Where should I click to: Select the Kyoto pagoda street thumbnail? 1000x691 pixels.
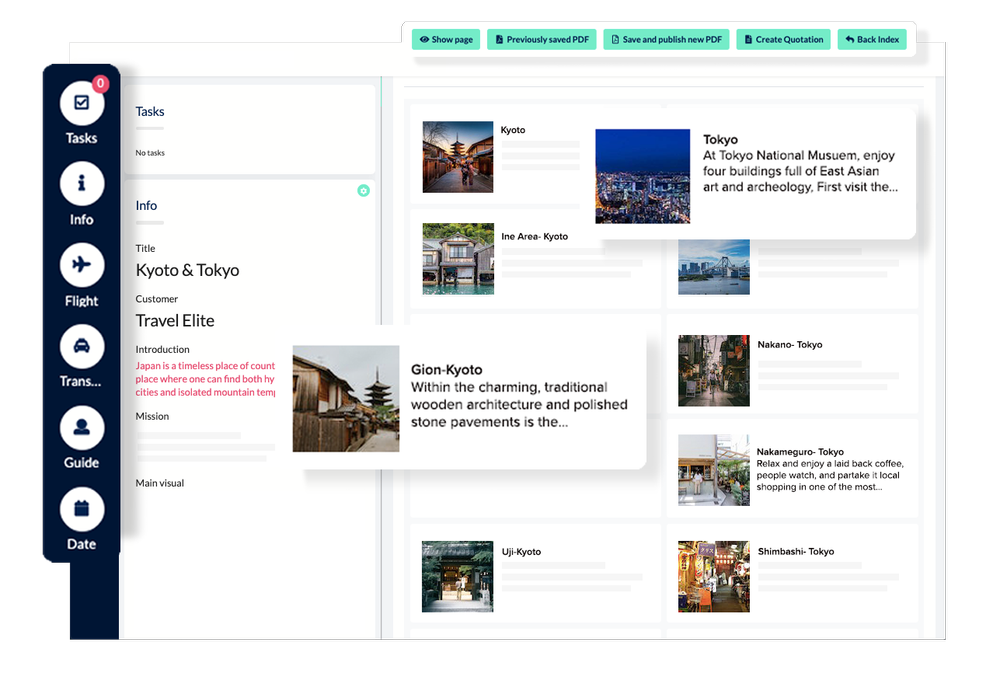[x=458, y=157]
